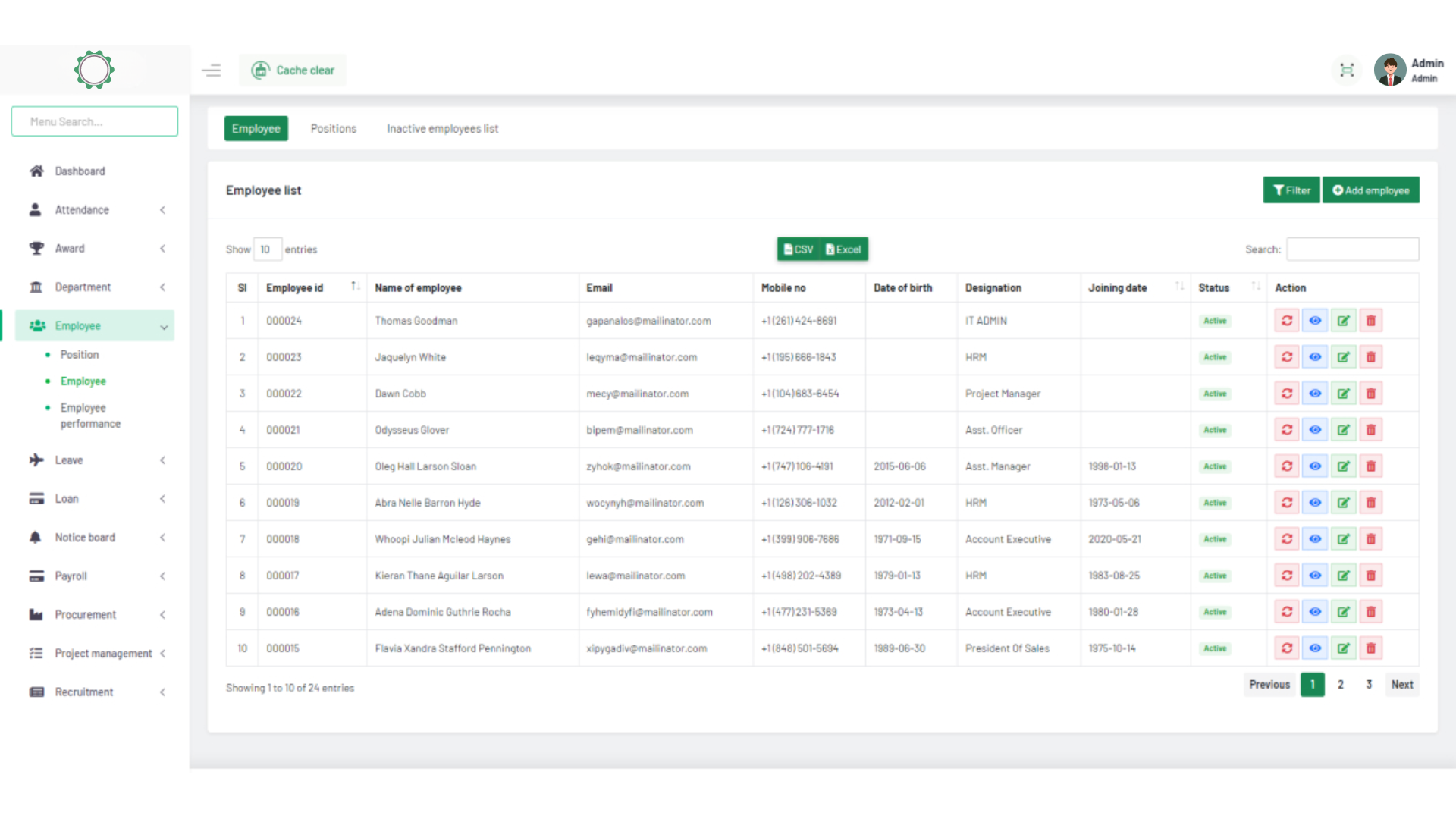Click the refresh icon for Thomas Goodman
Image resolution: width=1456 pixels, height=819 pixels.
point(1287,321)
